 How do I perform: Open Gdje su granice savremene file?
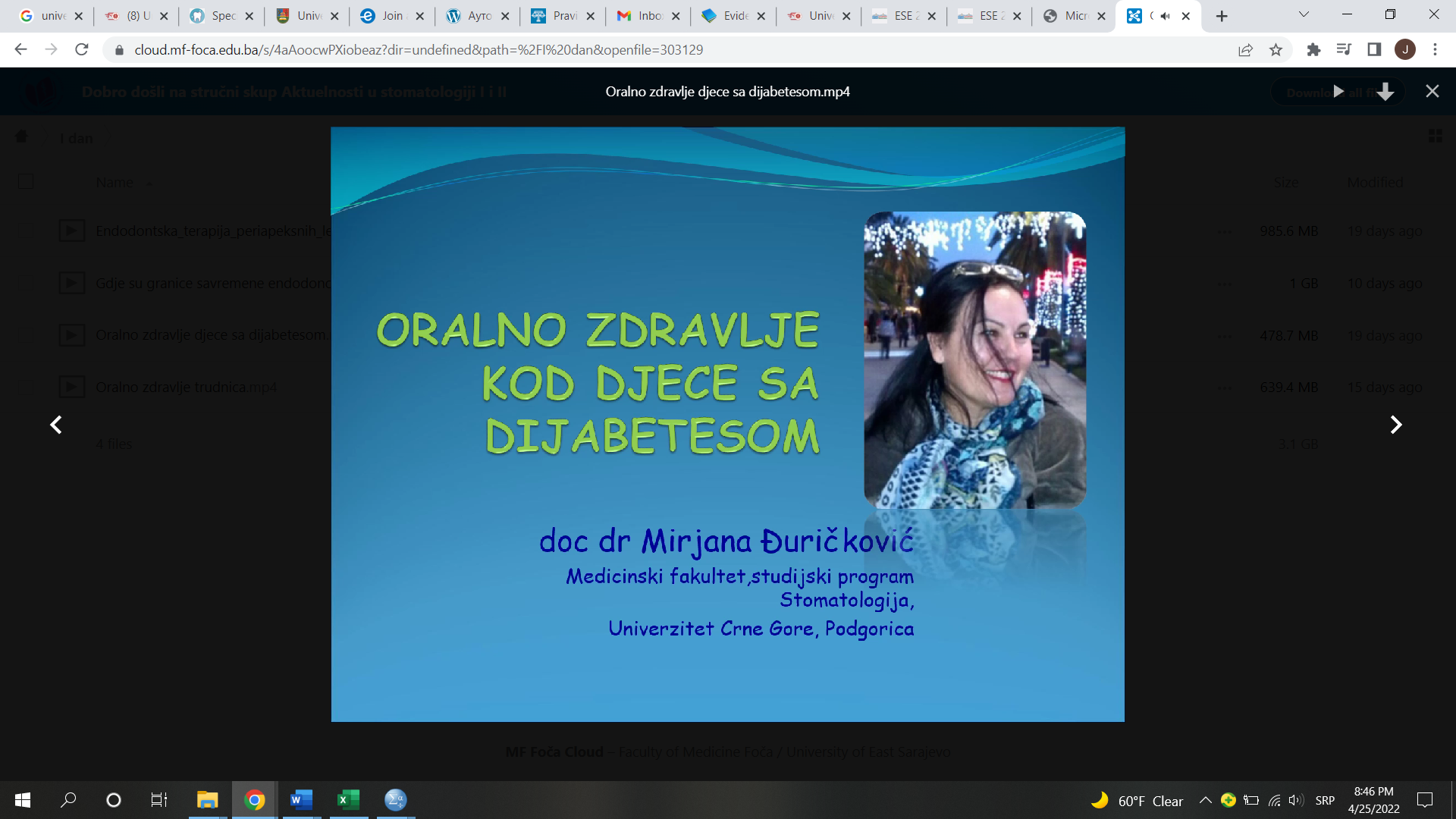pyautogui.click(x=213, y=283)
